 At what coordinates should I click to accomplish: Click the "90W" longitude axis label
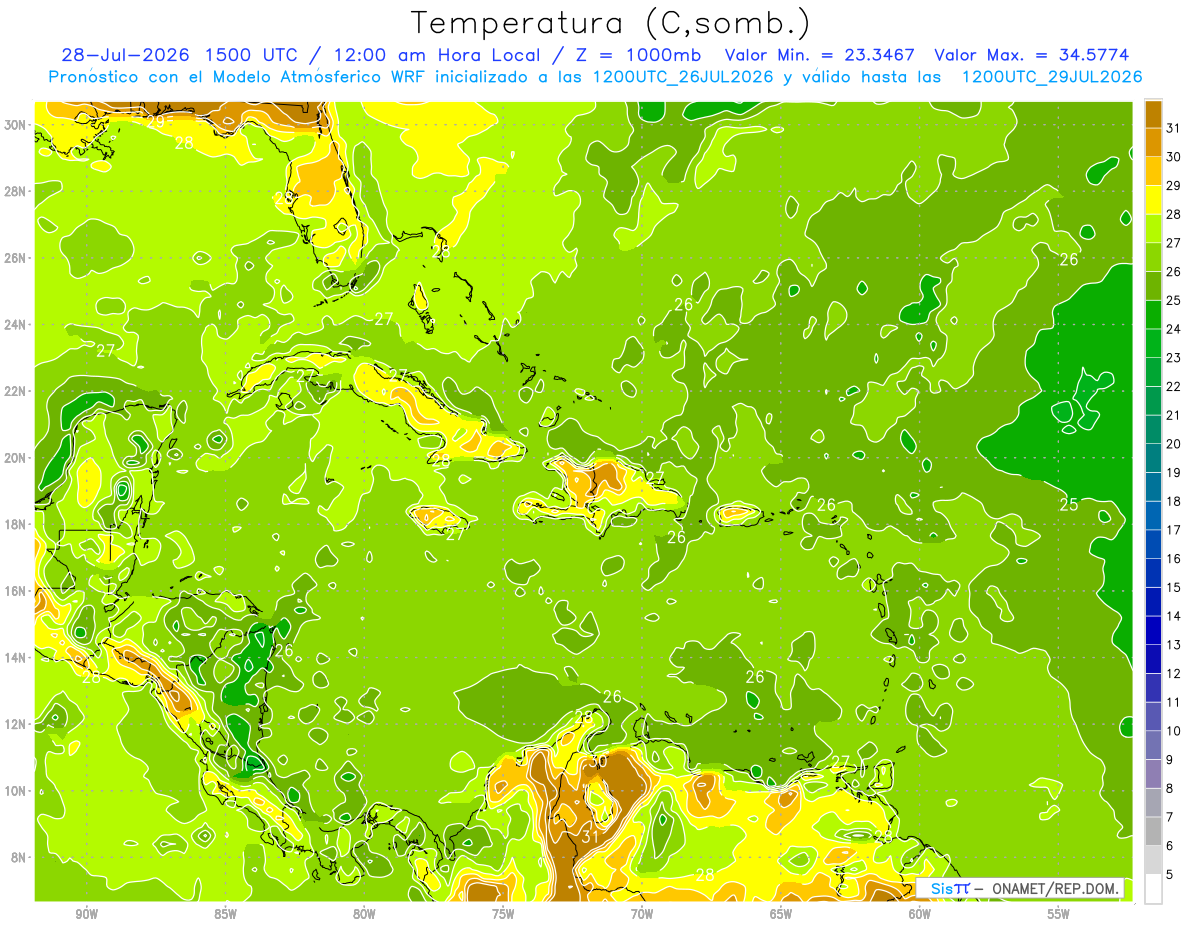point(86,914)
